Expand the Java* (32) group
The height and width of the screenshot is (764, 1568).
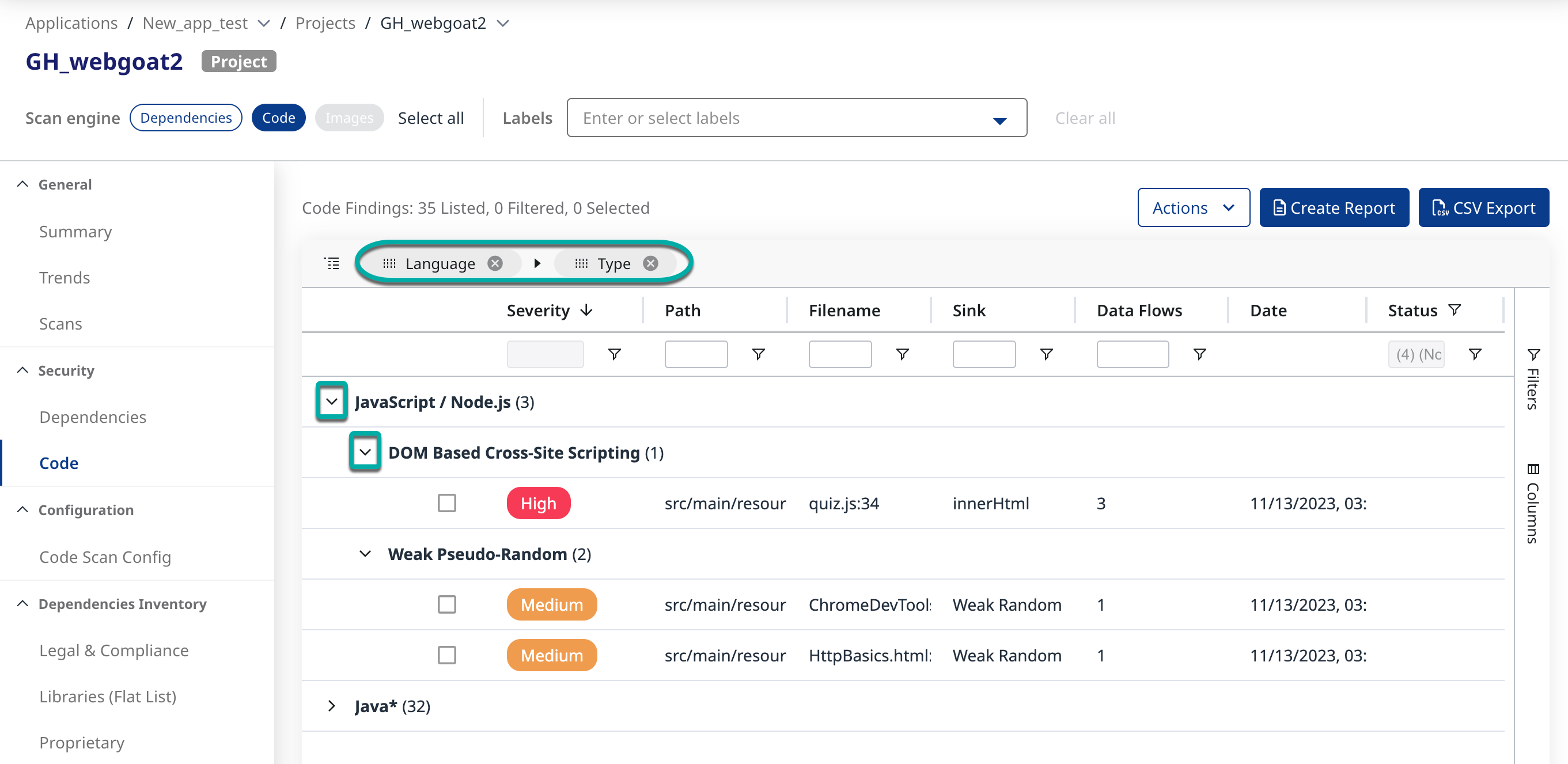click(332, 706)
